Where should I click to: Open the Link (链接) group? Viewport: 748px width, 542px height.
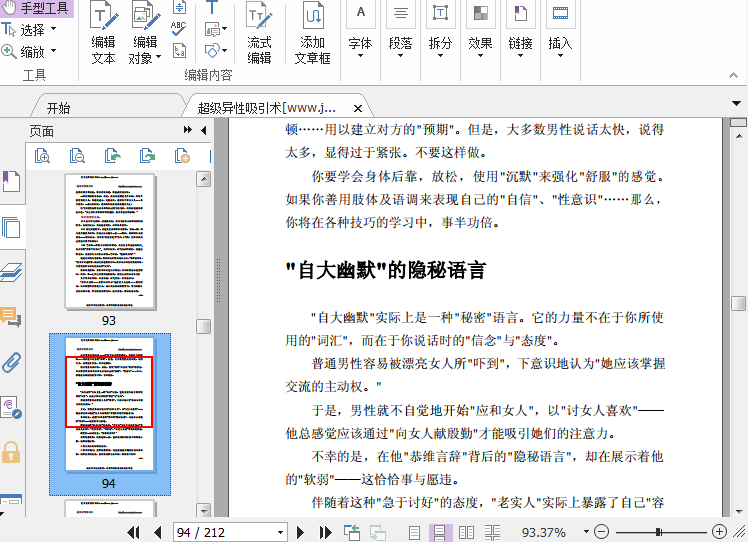[x=520, y=31]
